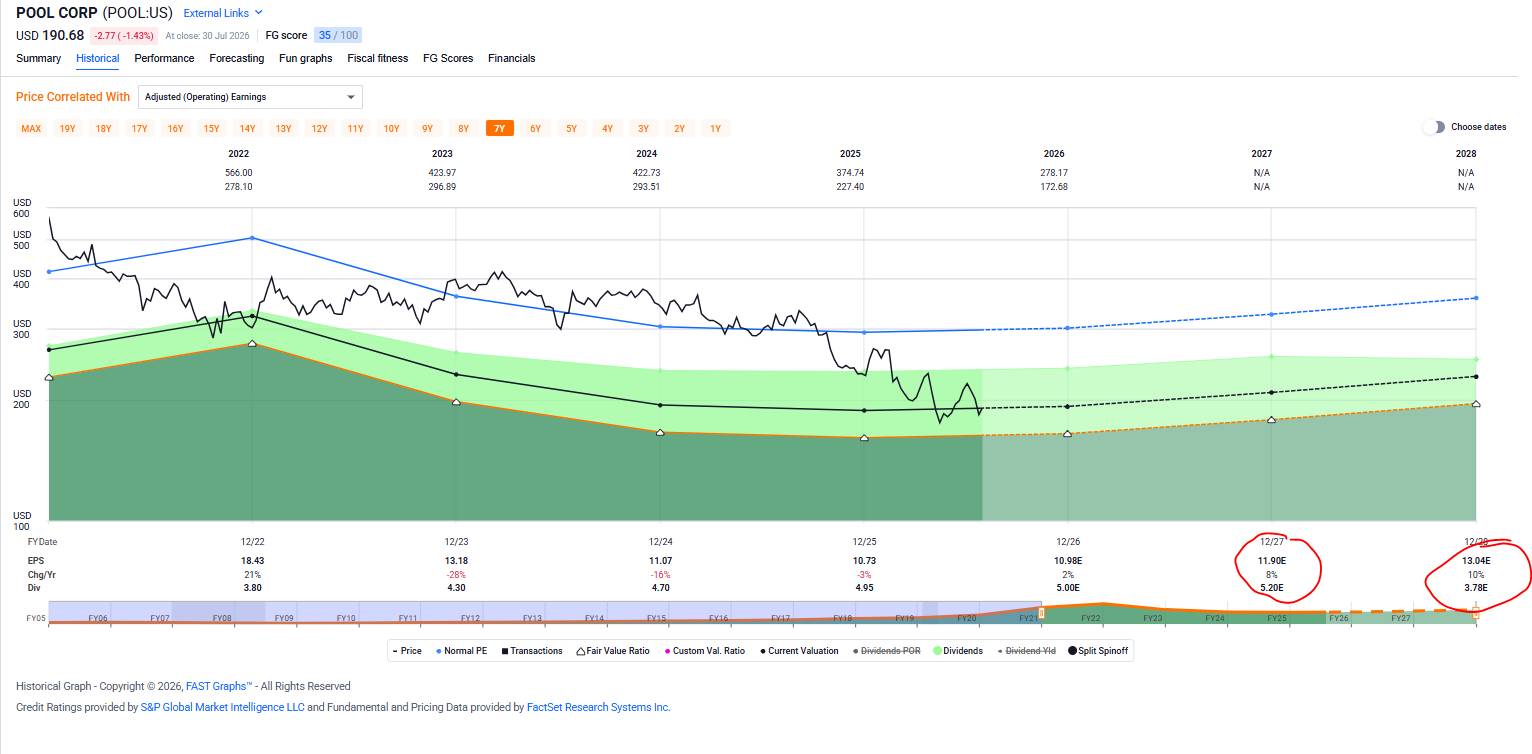Click the 4.95 dividend value for 12/25

click(864, 588)
